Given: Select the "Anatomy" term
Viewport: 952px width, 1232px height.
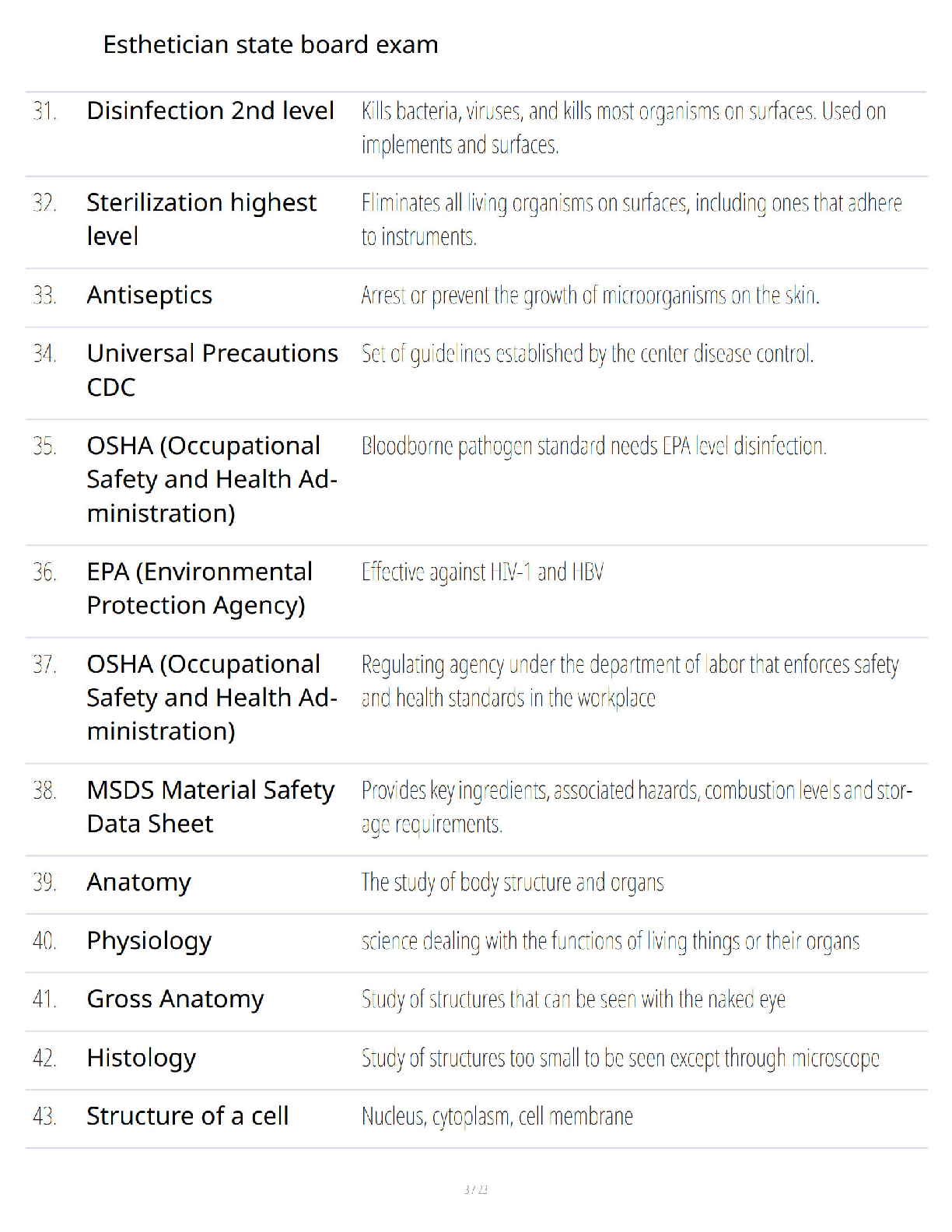Looking at the screenshot, I should [139, 883].
